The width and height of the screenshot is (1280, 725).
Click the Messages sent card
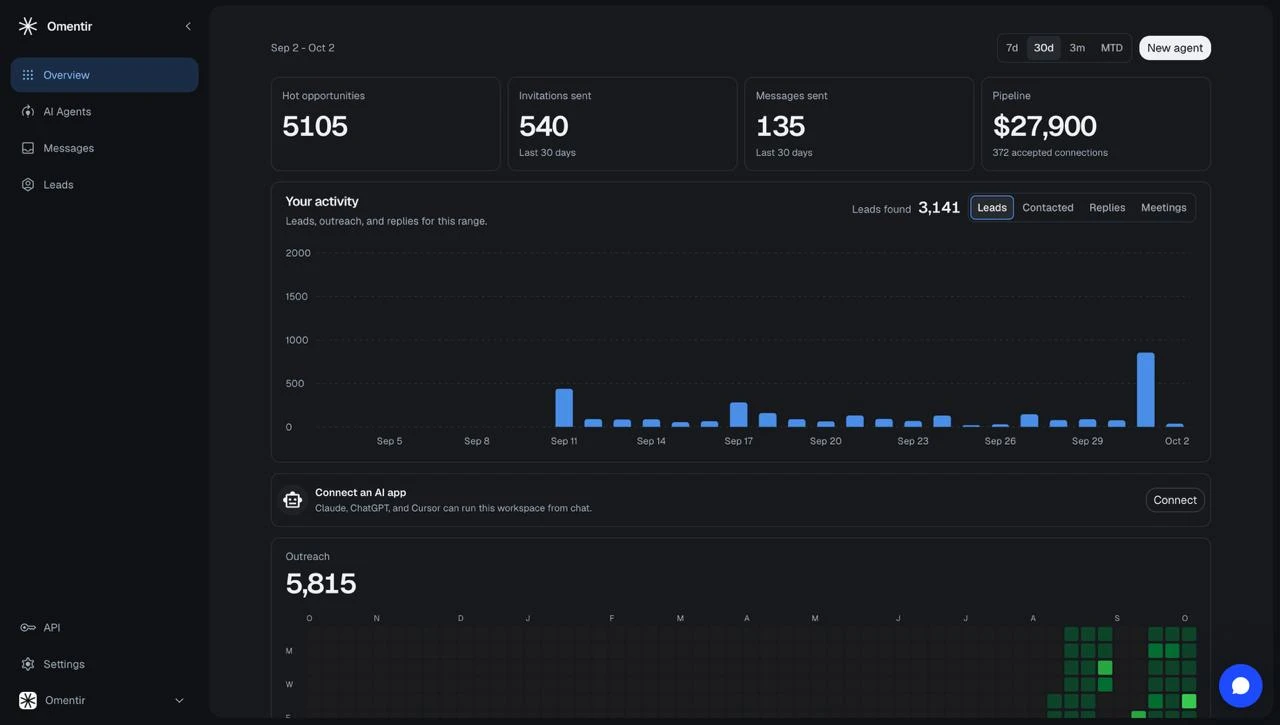tap(859, 124)
